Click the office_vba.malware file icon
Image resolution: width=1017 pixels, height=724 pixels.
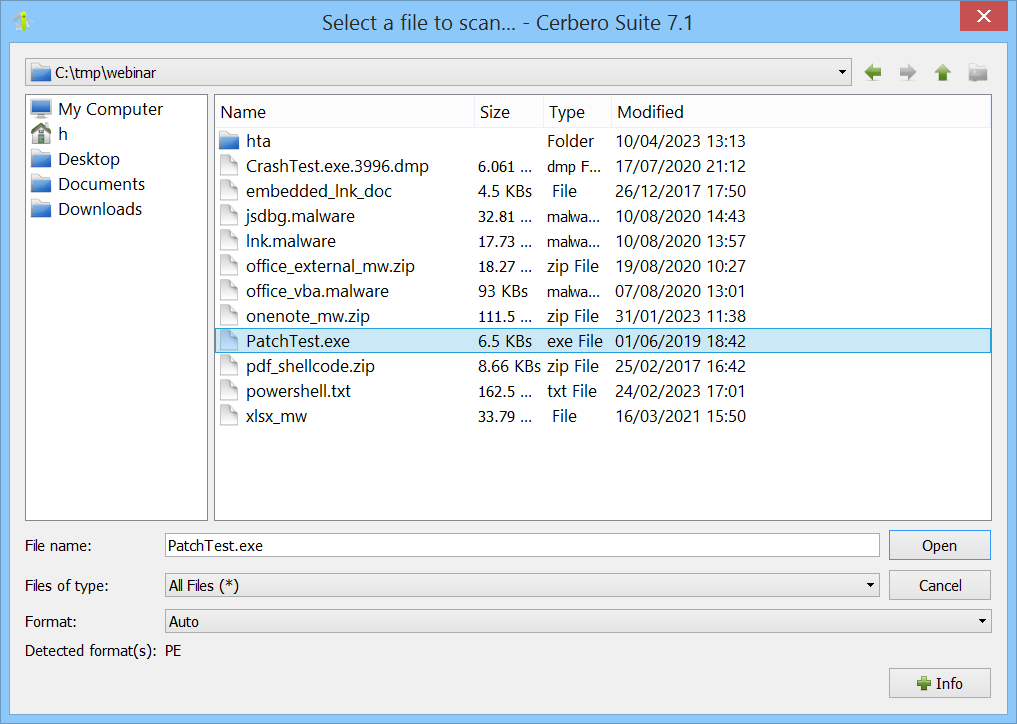coord(229,291)
